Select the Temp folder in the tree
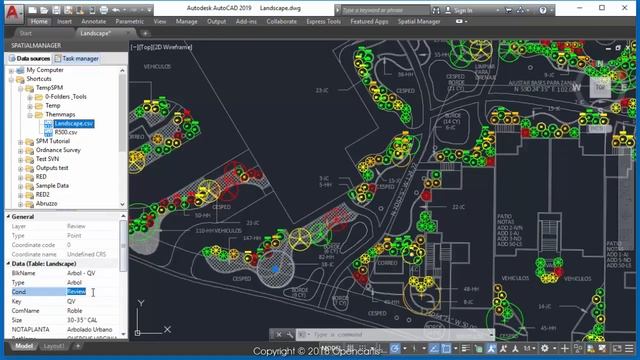The image size is (640, 360). click(53, 105)
